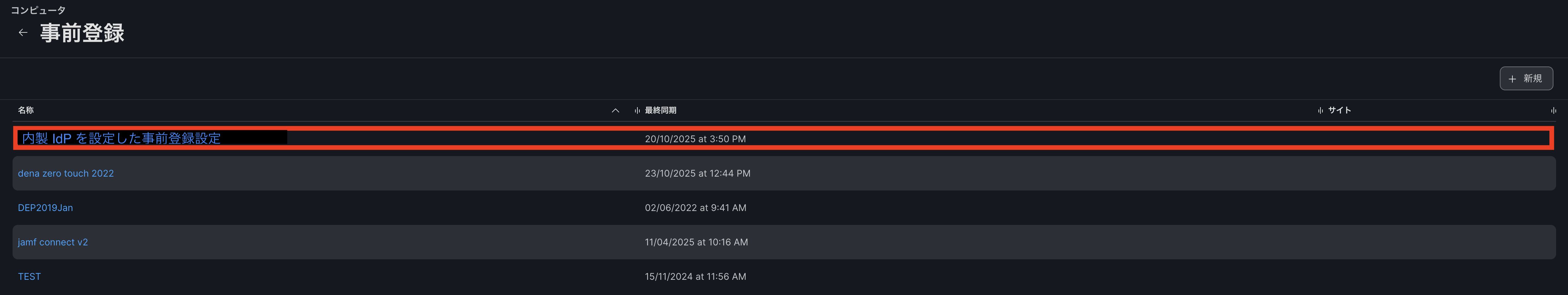Select the 23/10/2025 at 12:44 PM sync cell

[x=698, y=173]
